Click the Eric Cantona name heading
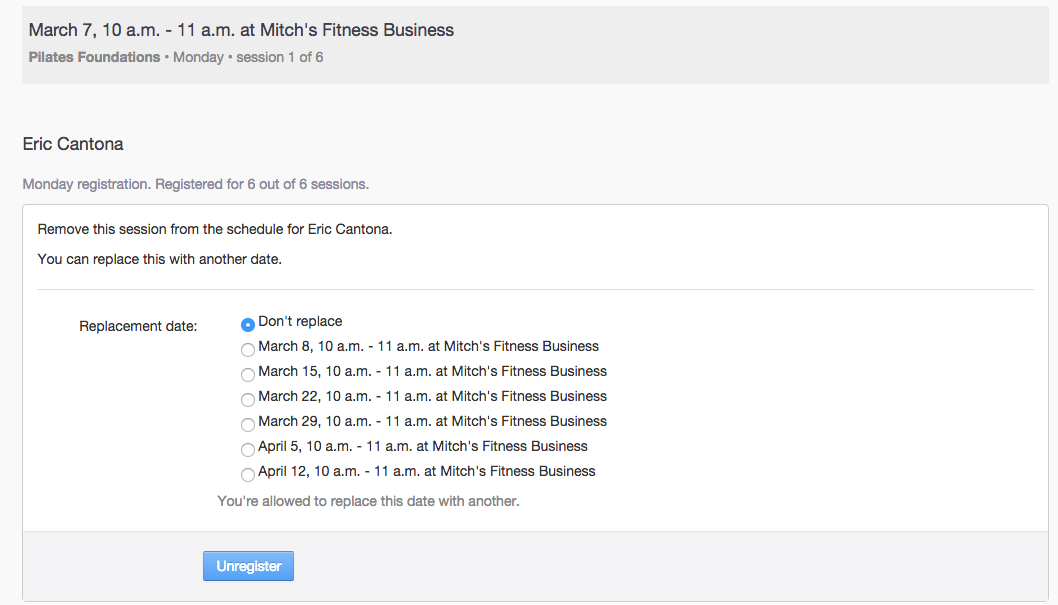 pyautogui.click(x=73, y=144)
